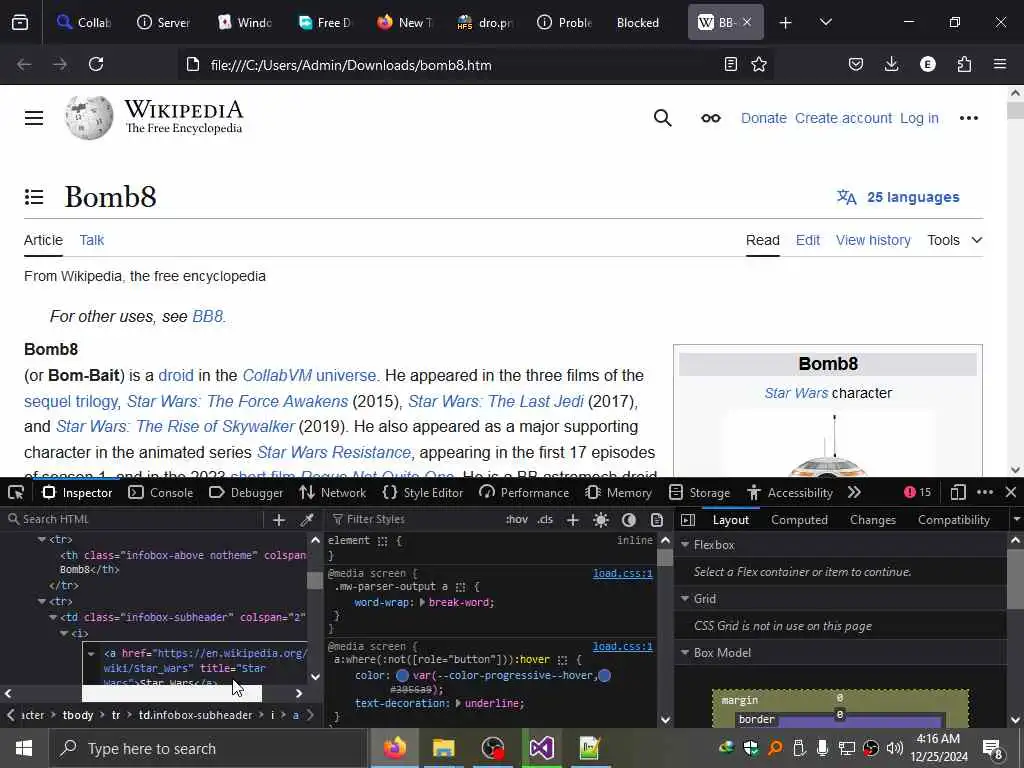1024x768 pixels.
Task: Show the 15 error count badge
Action: point(918,492)
